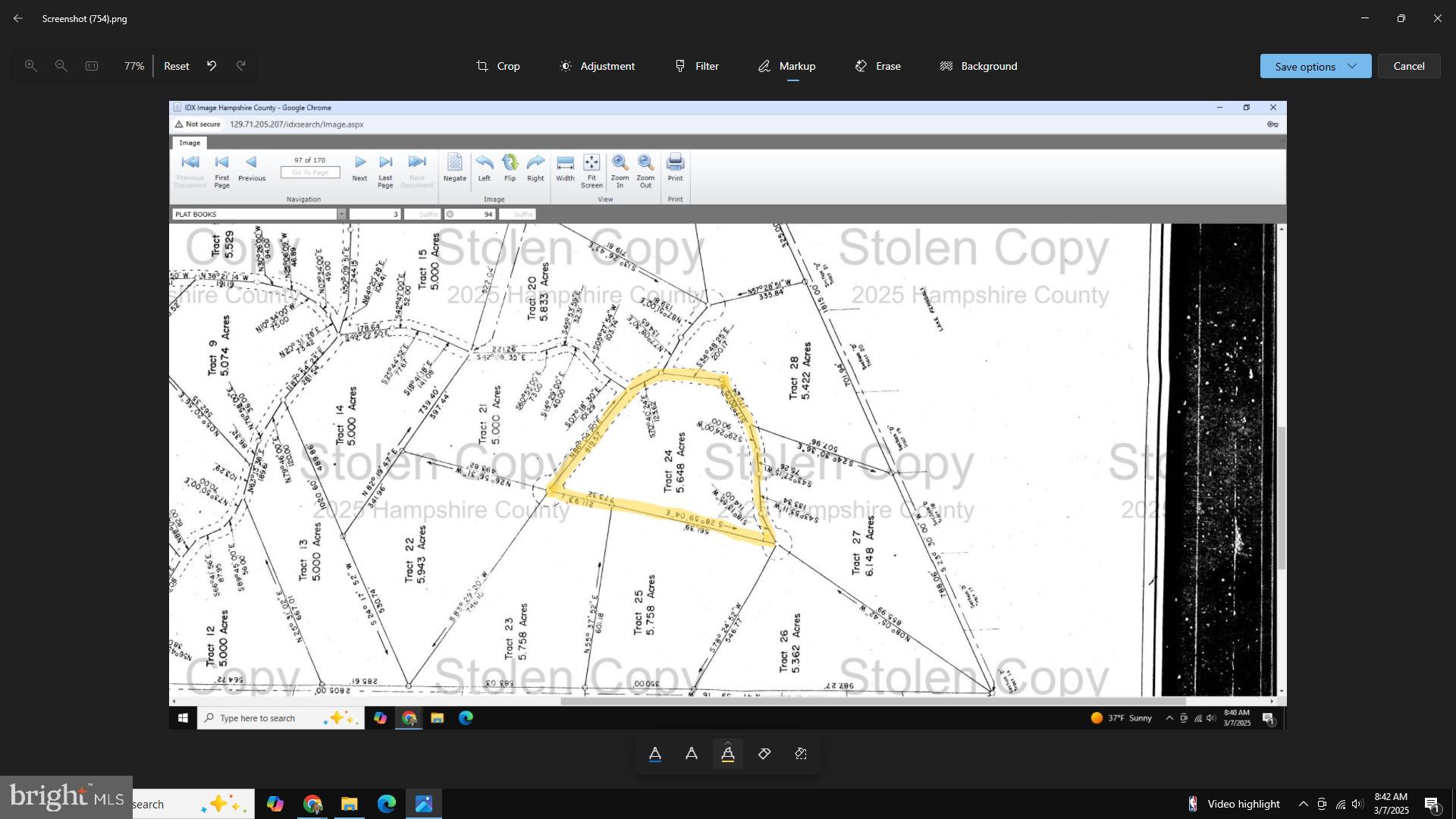Click the Reset button

(177, 66)
